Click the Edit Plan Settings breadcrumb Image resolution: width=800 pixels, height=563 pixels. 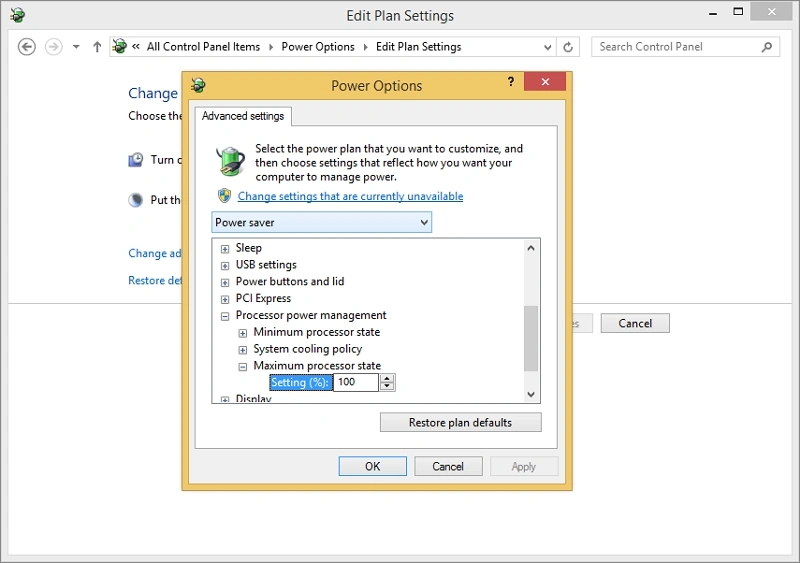click(x=418, y=47)
